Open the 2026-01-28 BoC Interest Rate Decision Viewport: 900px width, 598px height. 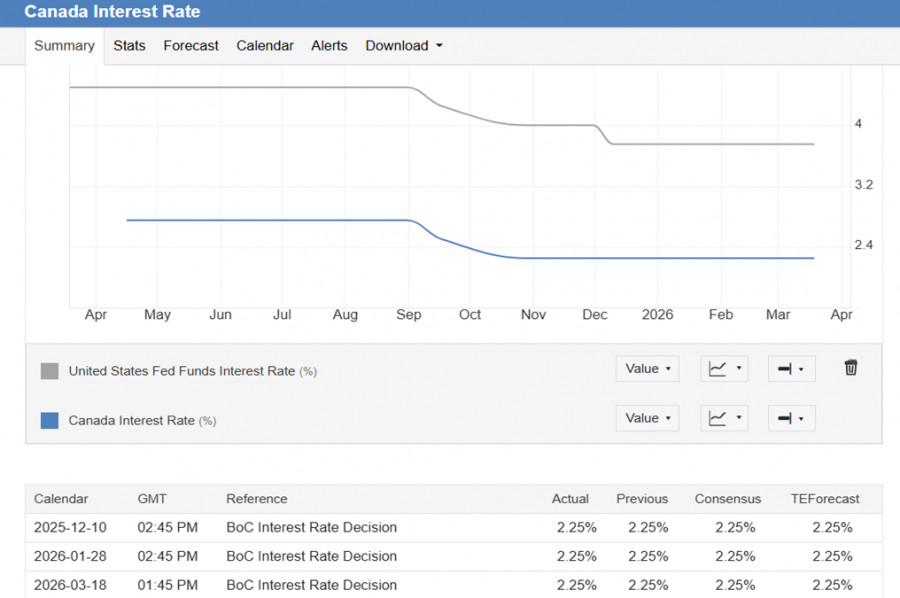tap(311, 556)
